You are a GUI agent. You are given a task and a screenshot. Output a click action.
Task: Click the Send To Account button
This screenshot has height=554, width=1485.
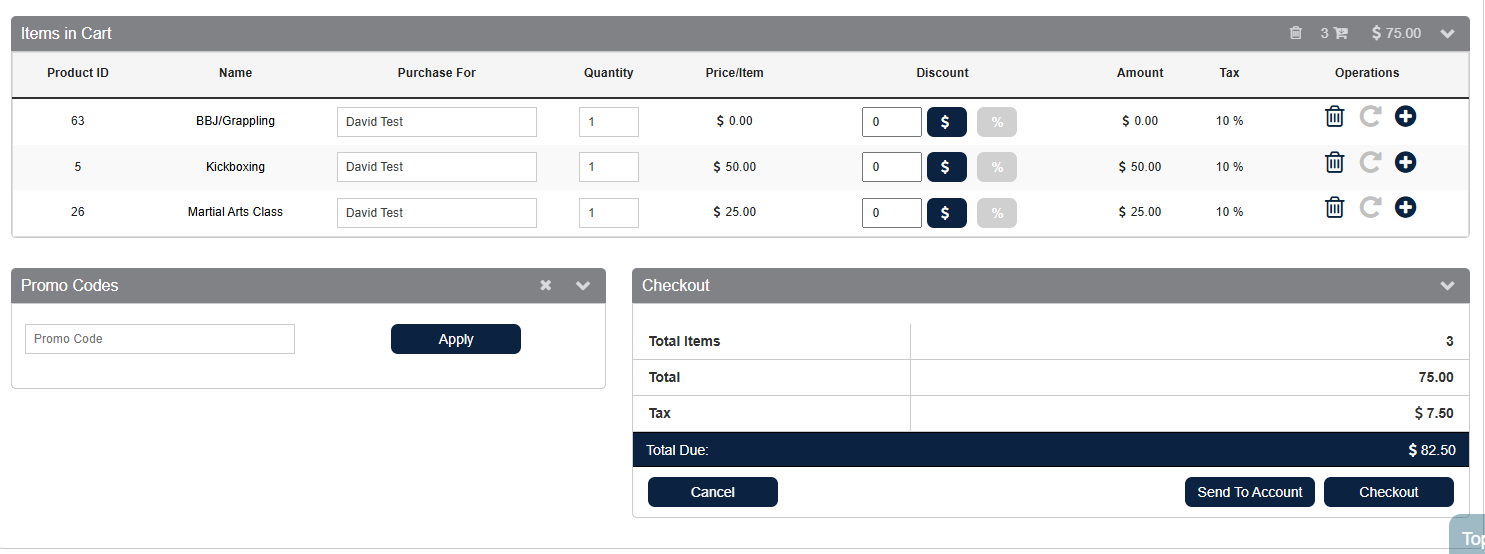(1249, 492)
